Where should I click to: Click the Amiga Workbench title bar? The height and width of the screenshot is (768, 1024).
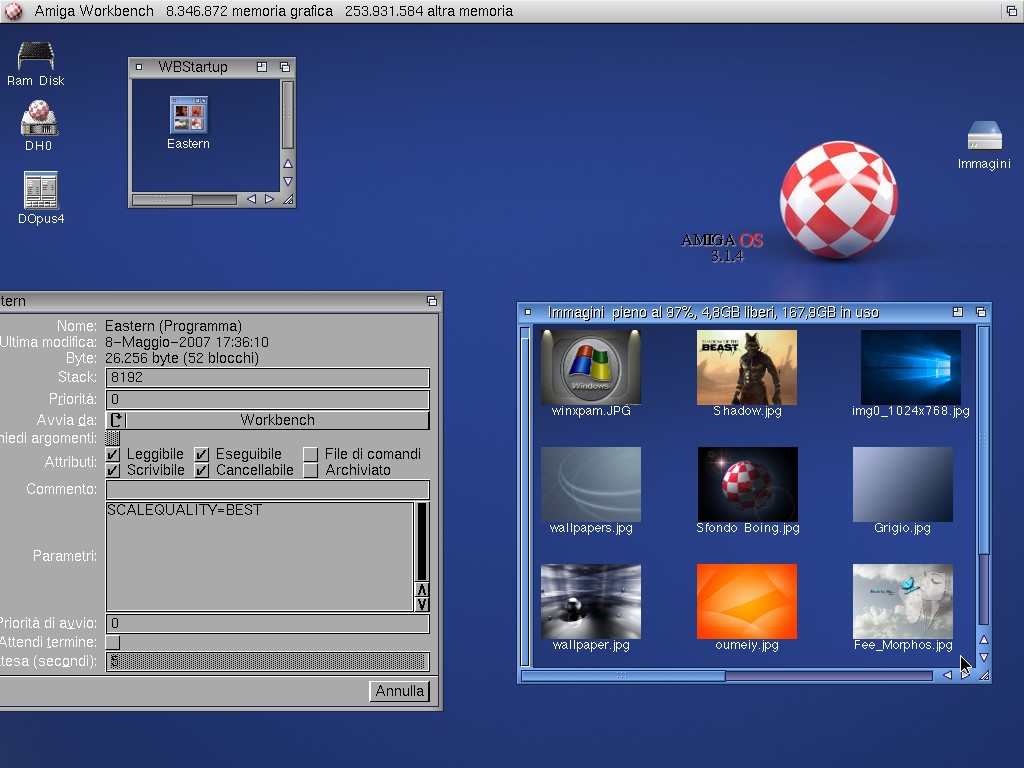(x=500, y=11)
